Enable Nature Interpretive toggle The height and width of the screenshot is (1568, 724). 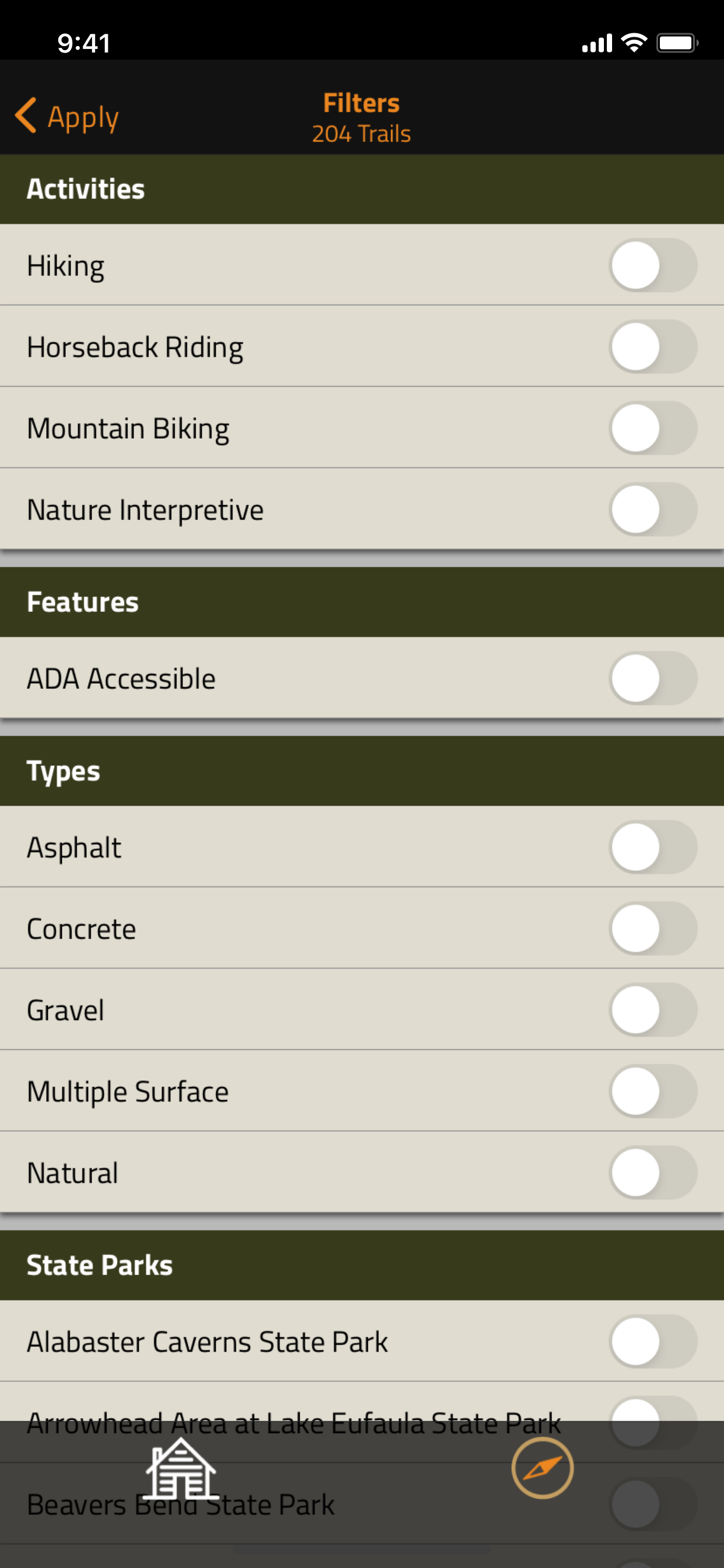(x=653, y=509)
